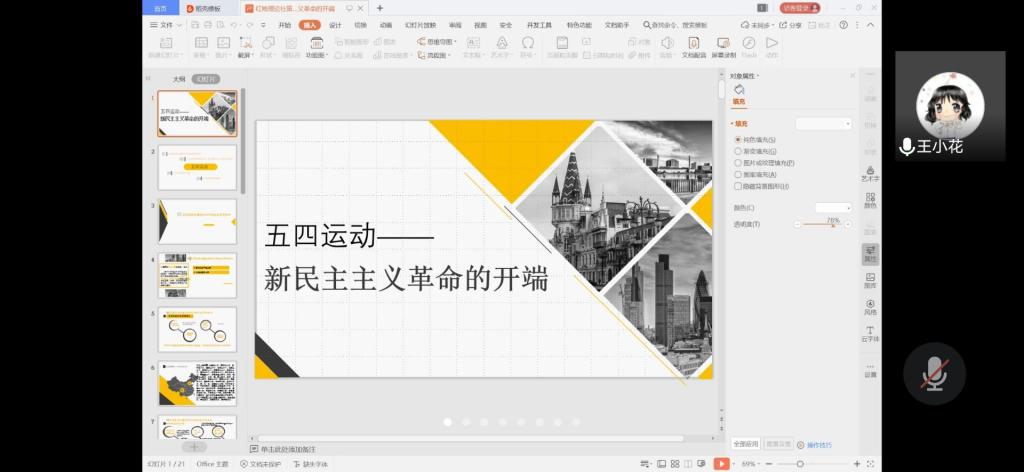Select 图片或纹理填充 radio option
Screen dimensions: 1024x472
click(738, 162)
